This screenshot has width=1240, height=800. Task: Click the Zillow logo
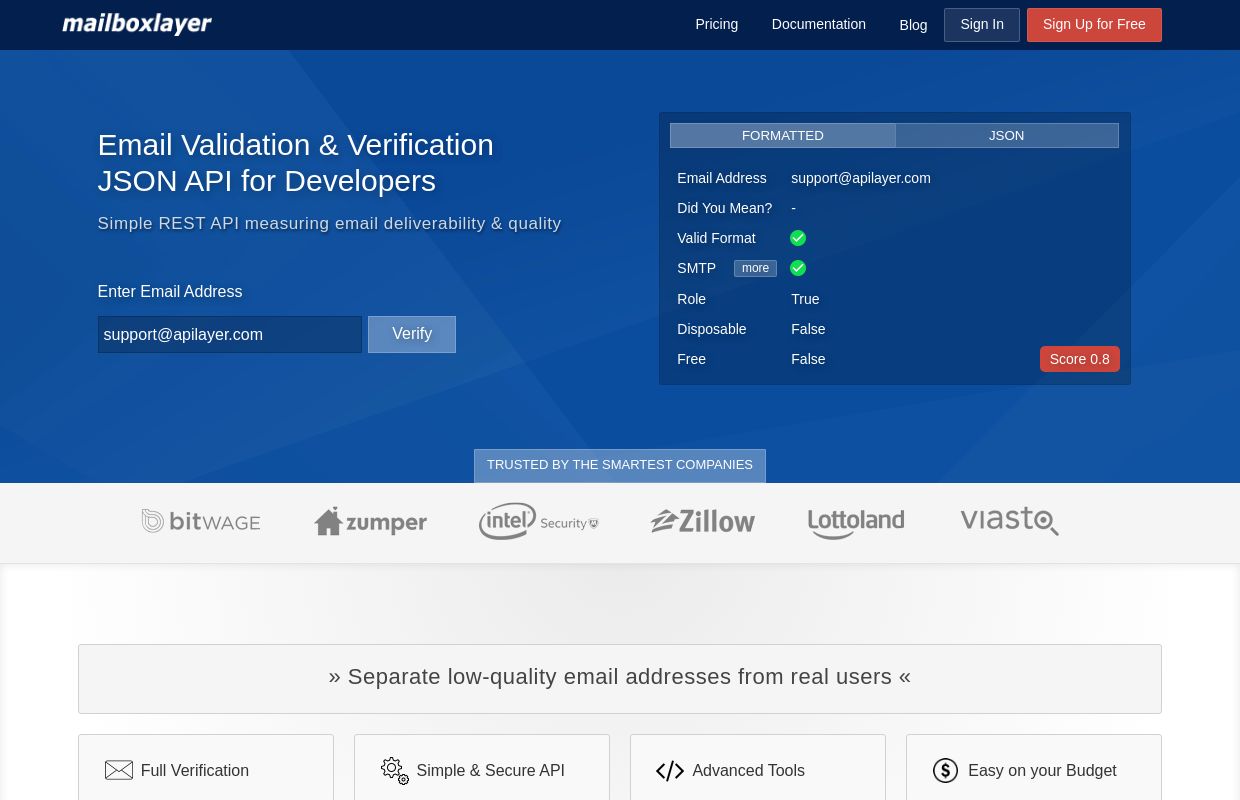tap(703, 521)
